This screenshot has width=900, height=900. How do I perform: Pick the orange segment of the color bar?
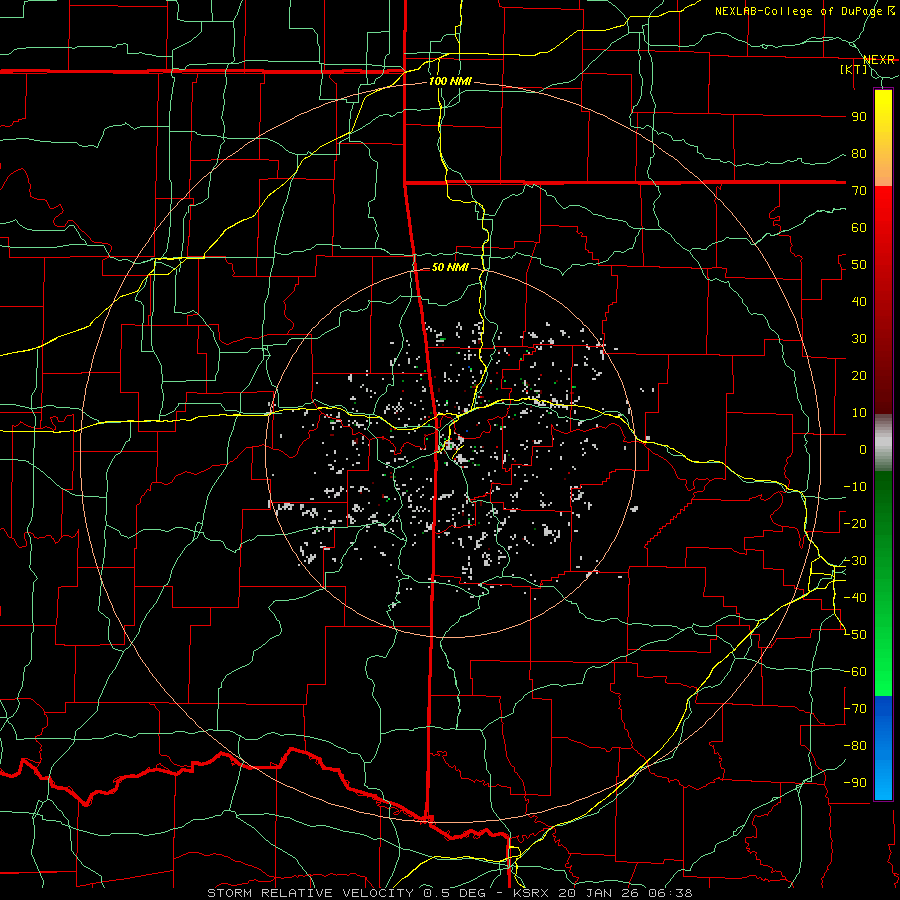883,170
